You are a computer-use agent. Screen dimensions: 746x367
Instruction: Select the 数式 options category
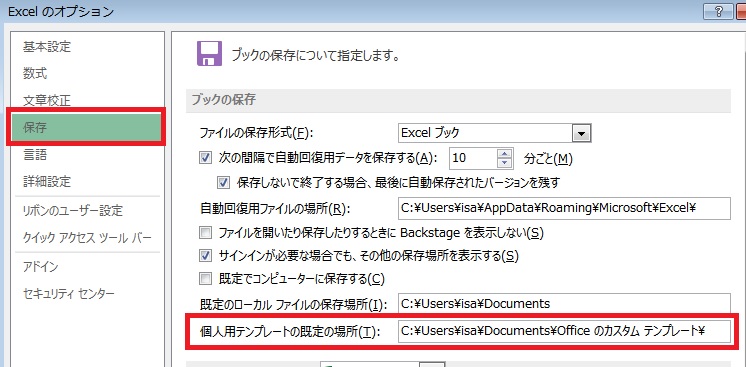(x=35, y=73)
